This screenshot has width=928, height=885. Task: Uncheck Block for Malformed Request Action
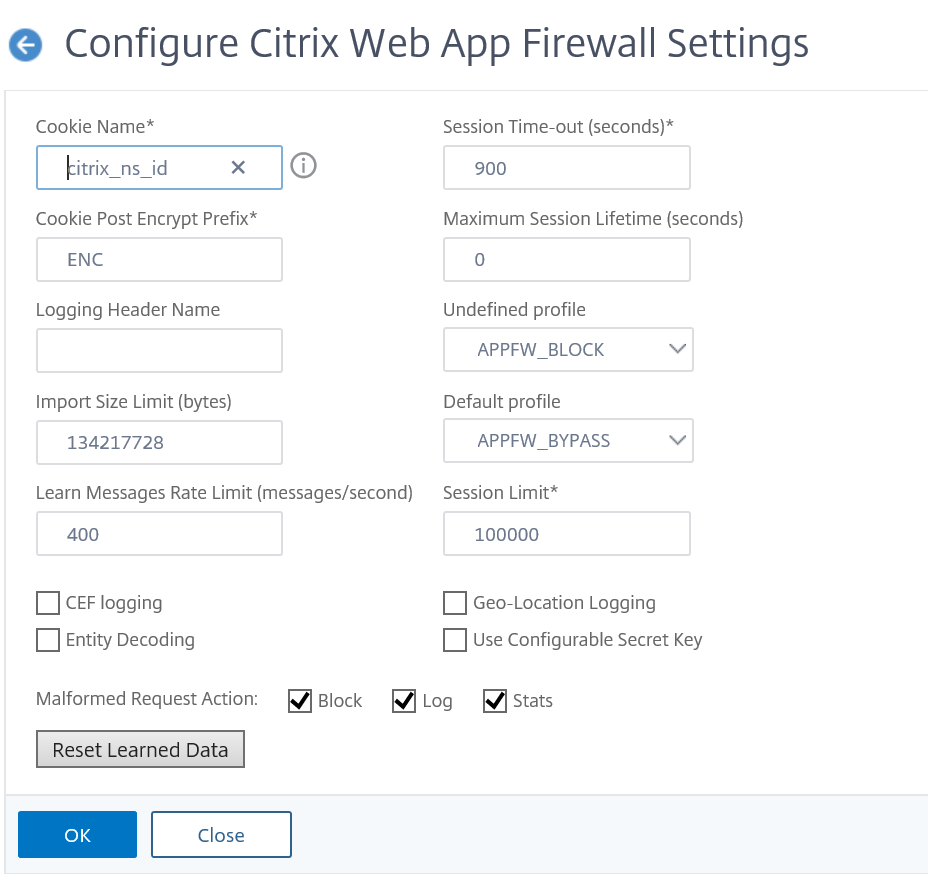click(x=300, y=701)
